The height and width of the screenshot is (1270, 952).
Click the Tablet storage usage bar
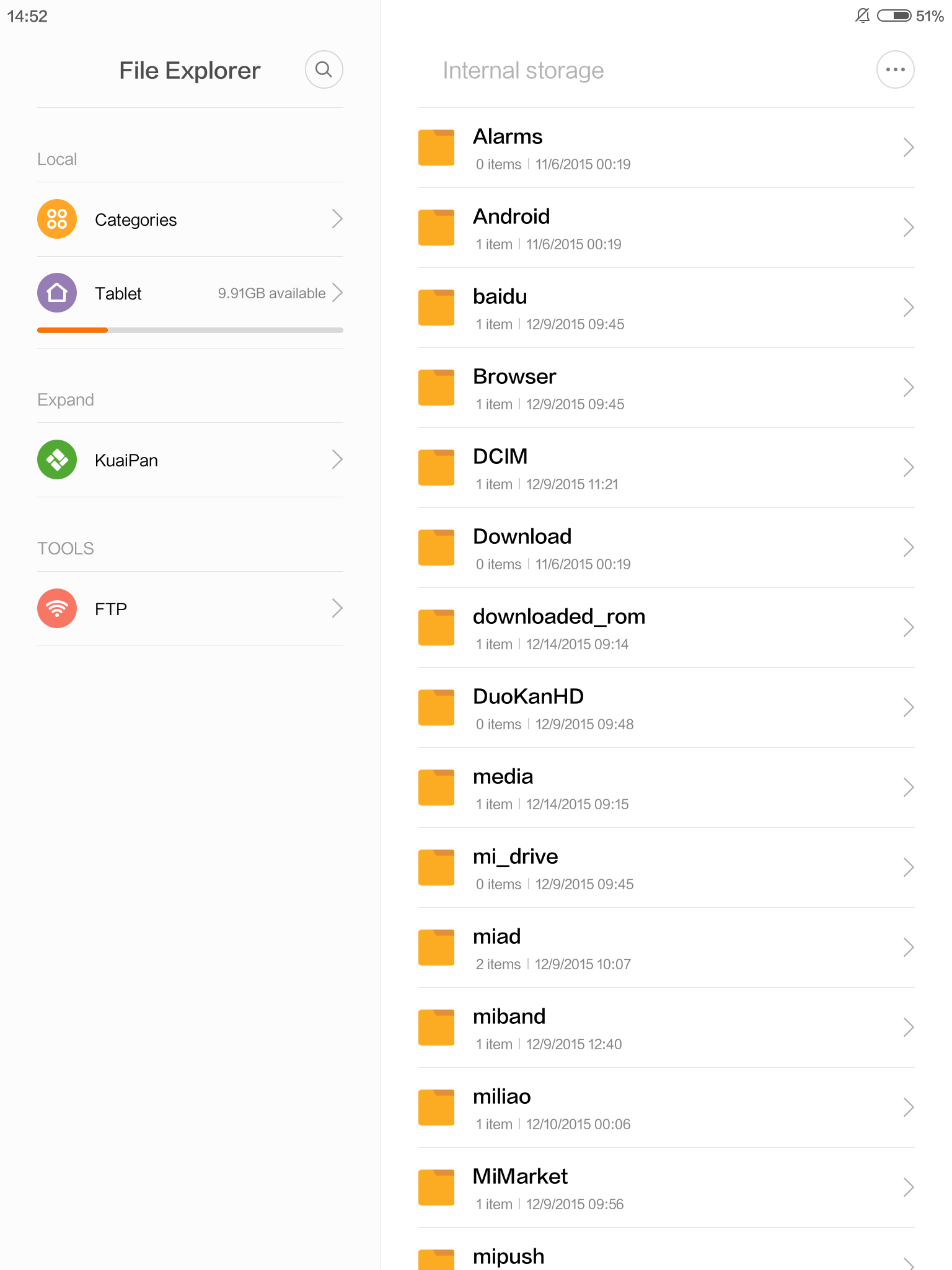pos(190,330)
